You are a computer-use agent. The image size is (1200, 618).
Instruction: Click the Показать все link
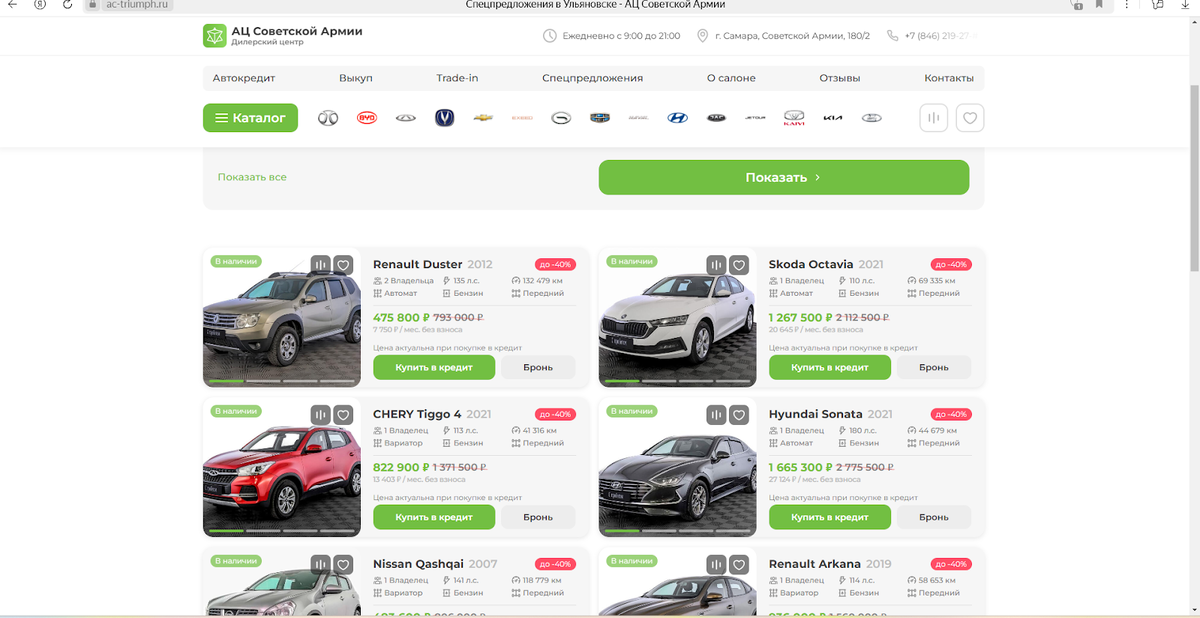252,177
